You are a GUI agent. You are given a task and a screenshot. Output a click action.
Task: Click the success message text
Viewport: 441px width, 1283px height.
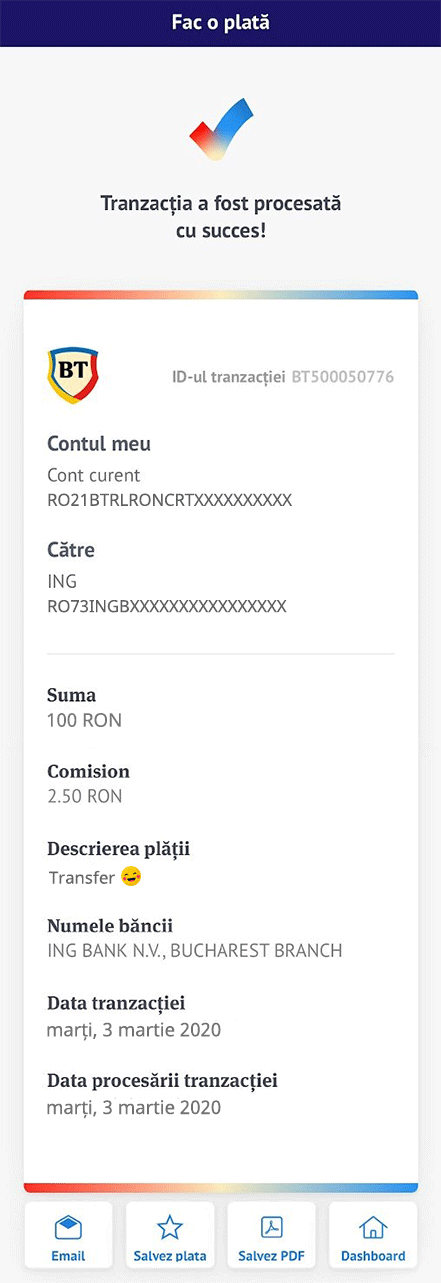tap(221, 217)
